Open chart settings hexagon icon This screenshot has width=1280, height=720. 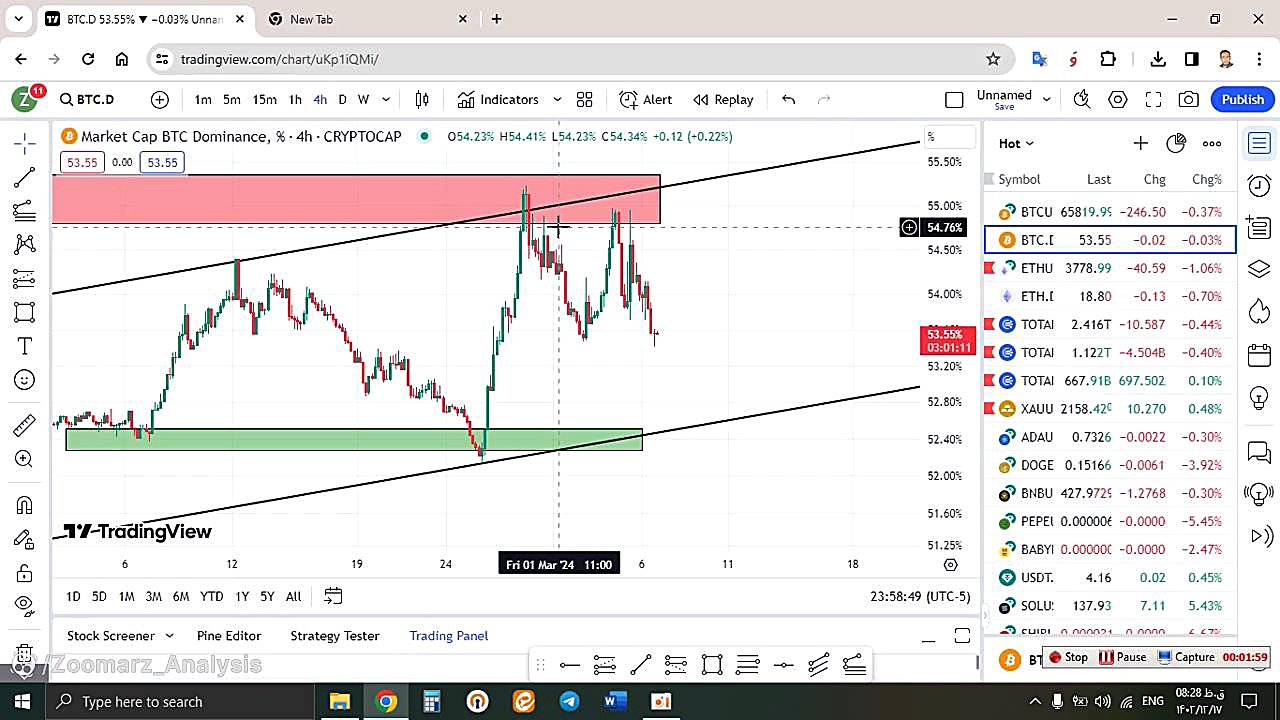click(x=1118, y=99)
